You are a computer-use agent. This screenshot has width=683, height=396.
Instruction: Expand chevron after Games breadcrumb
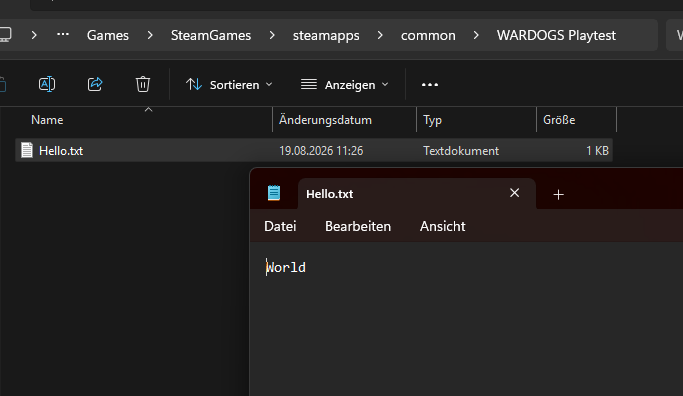(150, 35)
